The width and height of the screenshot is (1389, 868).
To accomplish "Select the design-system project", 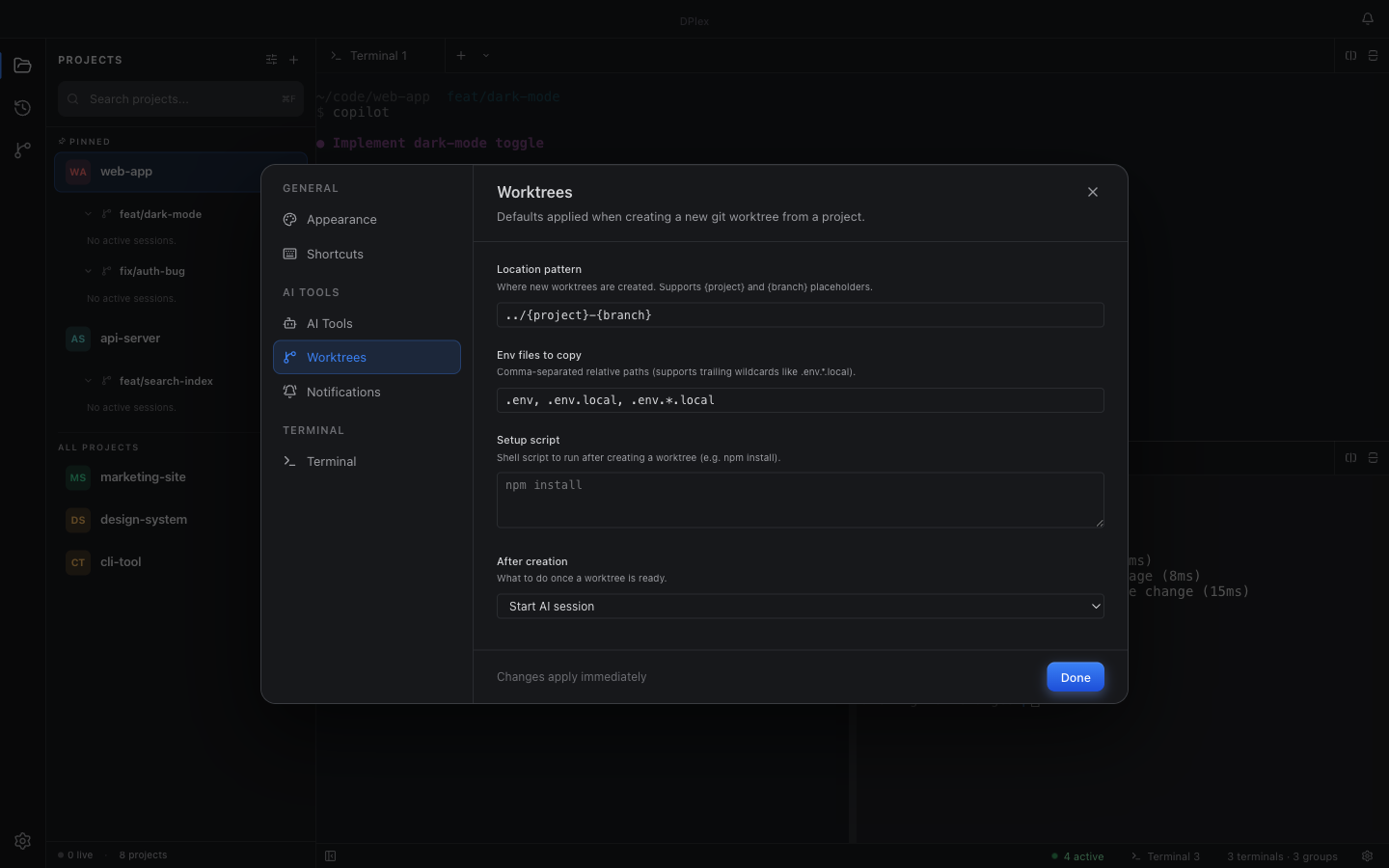I will (x=180, y=520).
